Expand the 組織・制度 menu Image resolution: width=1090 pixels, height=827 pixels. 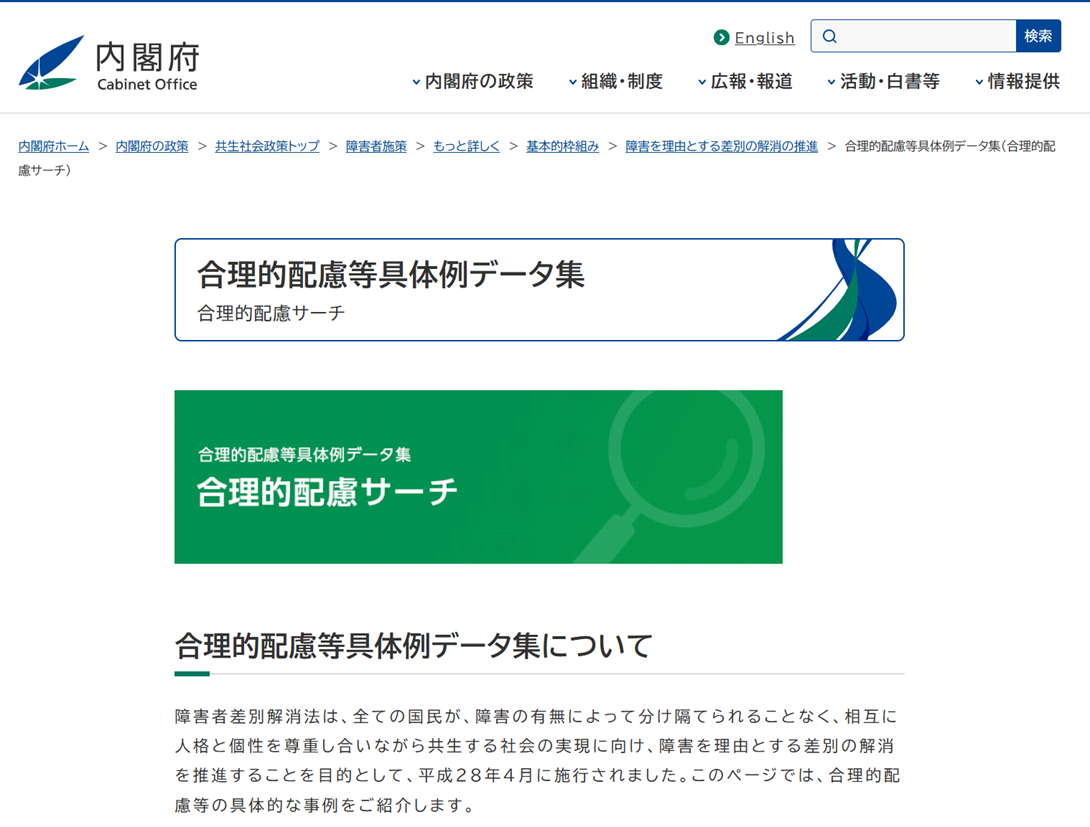click(x=616, y=82)
